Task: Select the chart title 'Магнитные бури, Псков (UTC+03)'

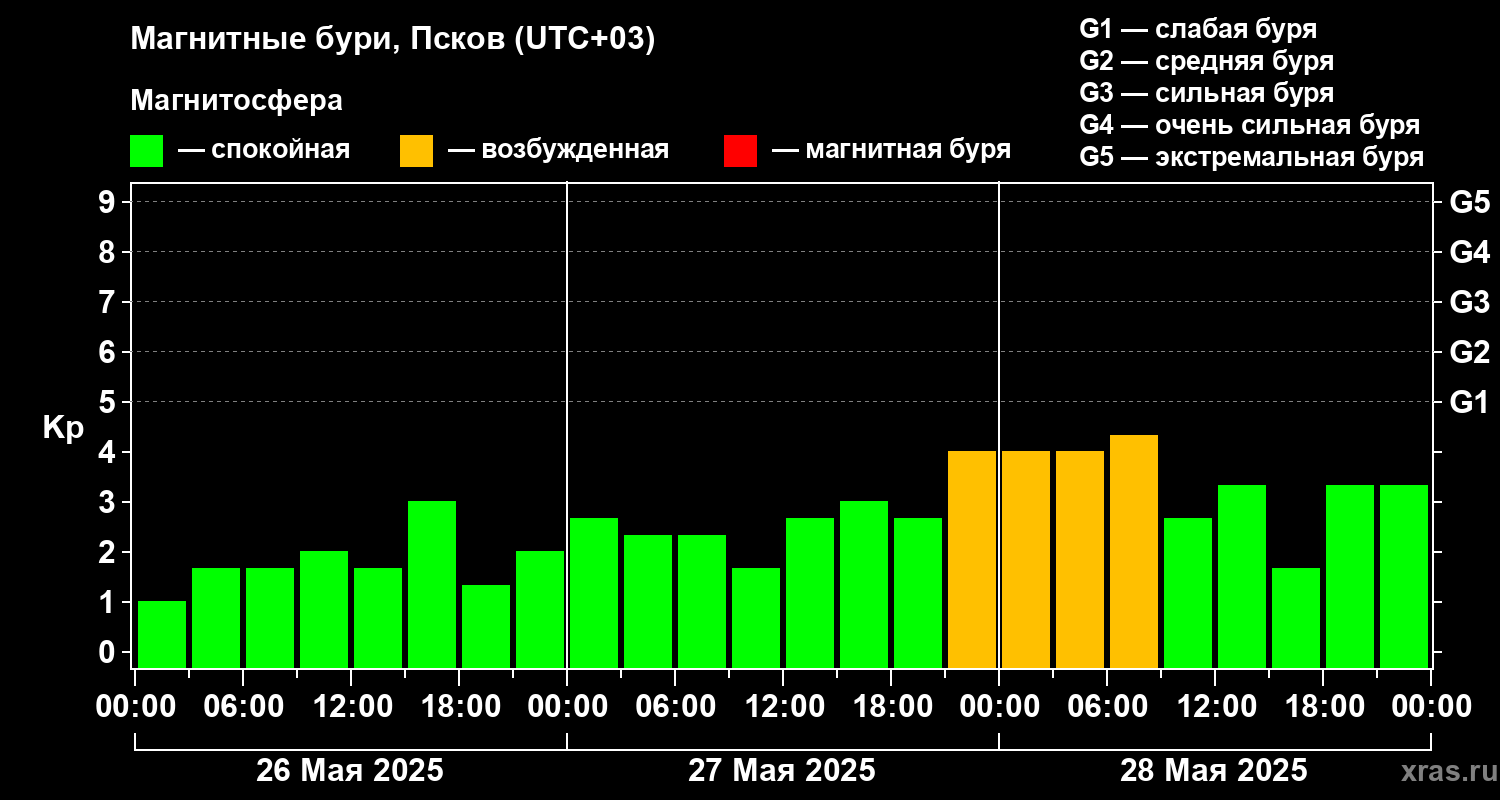Action: pyautogui.click(x=392, y=40)
